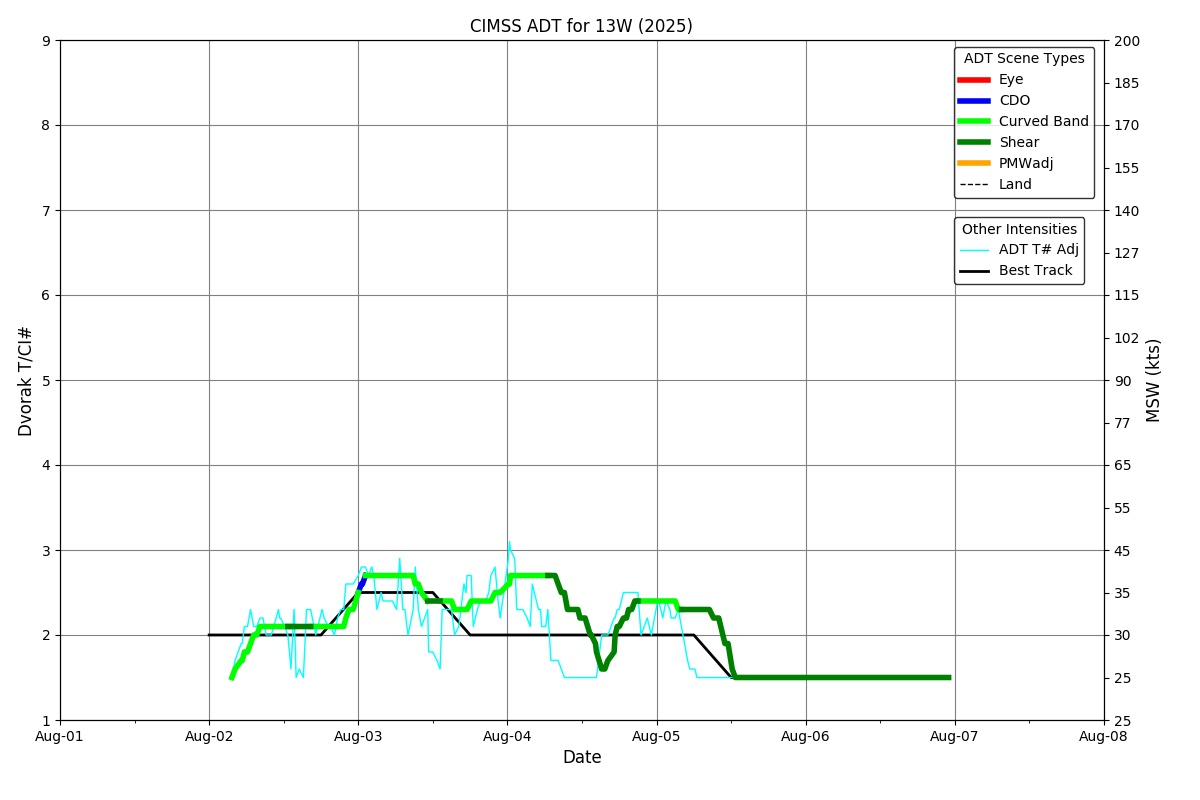Select the orange PMWadj legend swatch
The width and height of the screenshot is (1200, 800).
coord(973,164)
